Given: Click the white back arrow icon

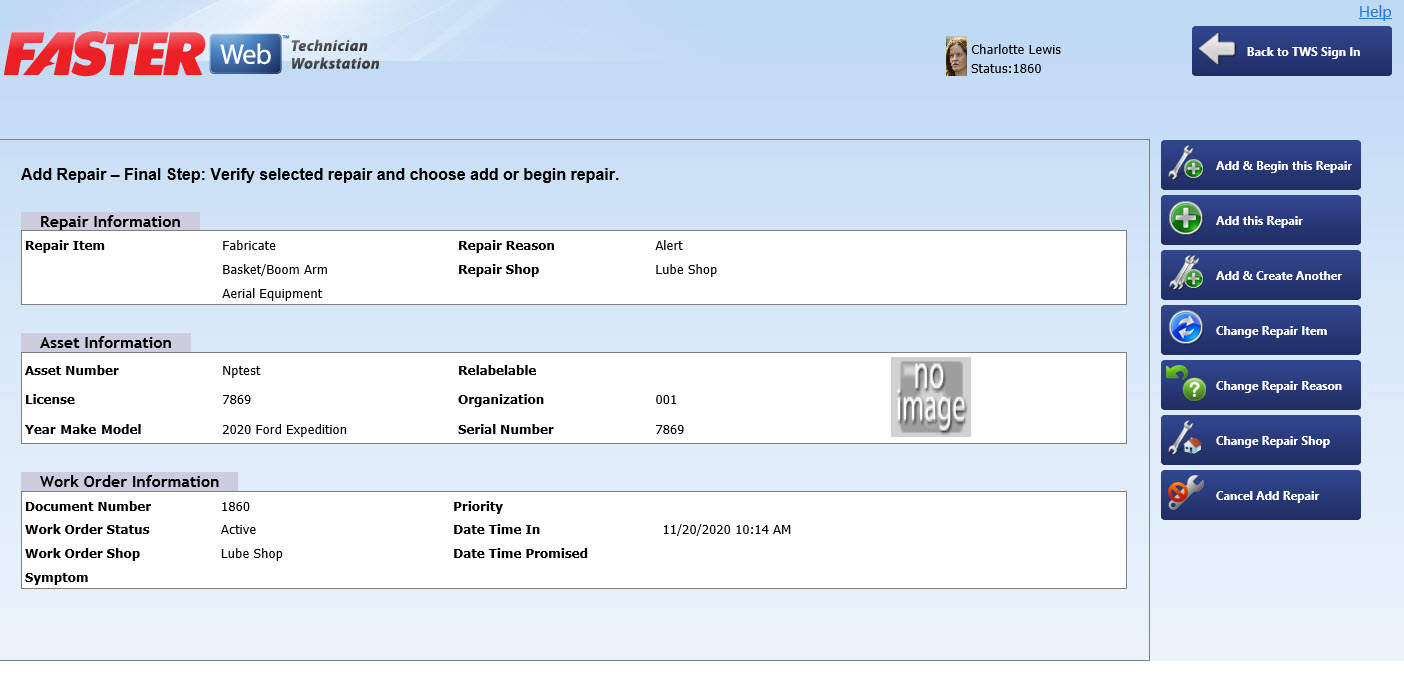Looking at the screenshot, I should (x=1217, y=51).
